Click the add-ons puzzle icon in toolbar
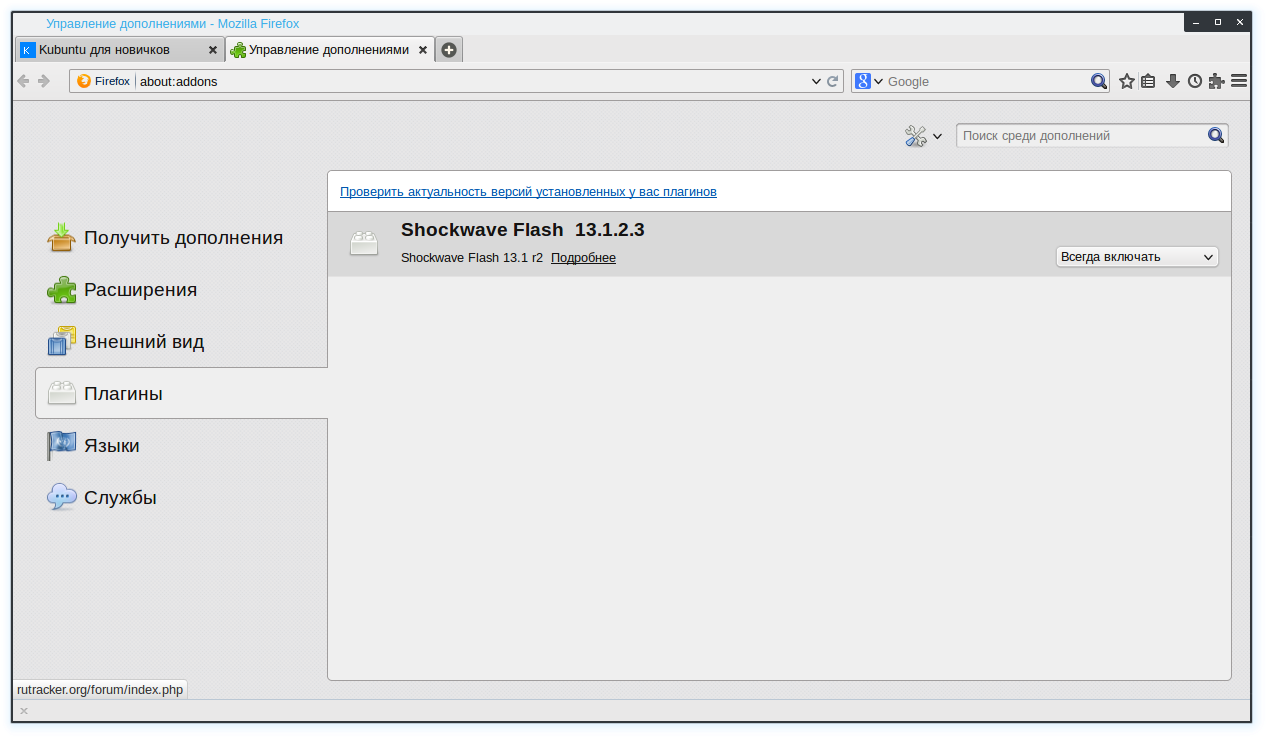The height and width of the screenshot is (744, 1268). pos(1216,81)
